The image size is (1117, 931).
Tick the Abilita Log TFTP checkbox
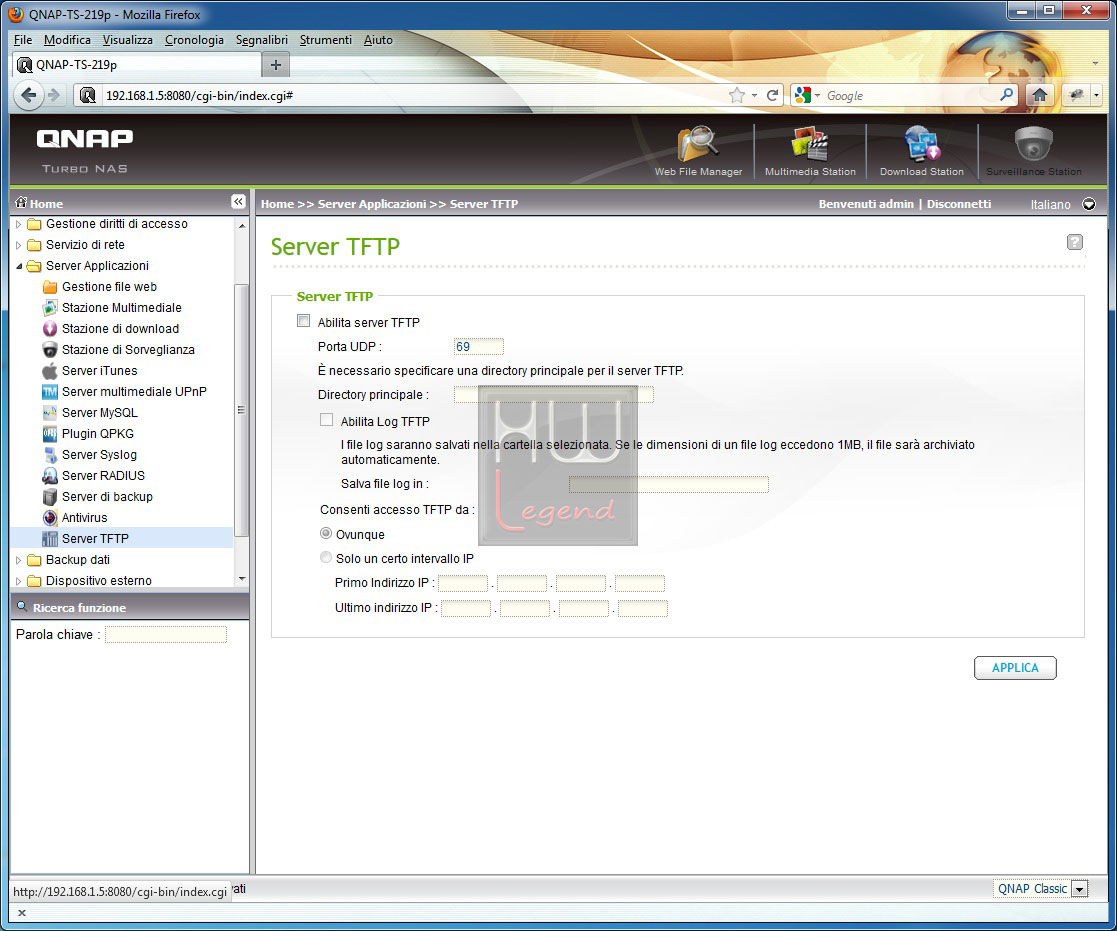326,420
